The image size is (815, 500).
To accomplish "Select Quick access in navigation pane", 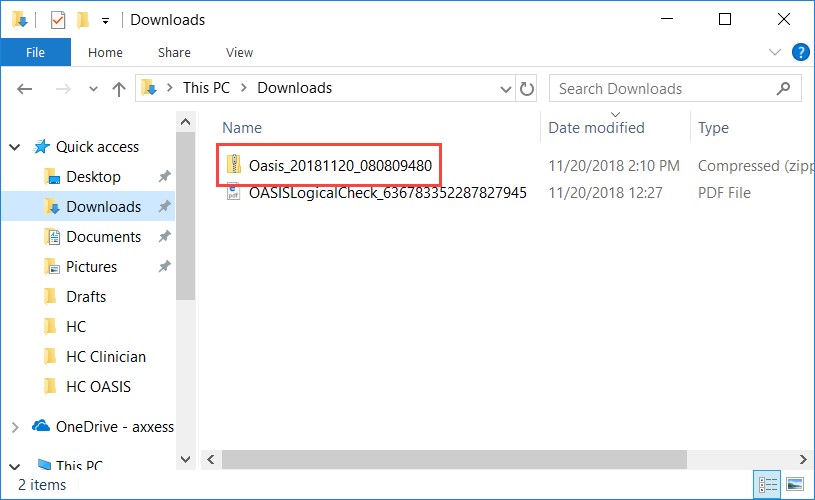I will coord(97,147).
